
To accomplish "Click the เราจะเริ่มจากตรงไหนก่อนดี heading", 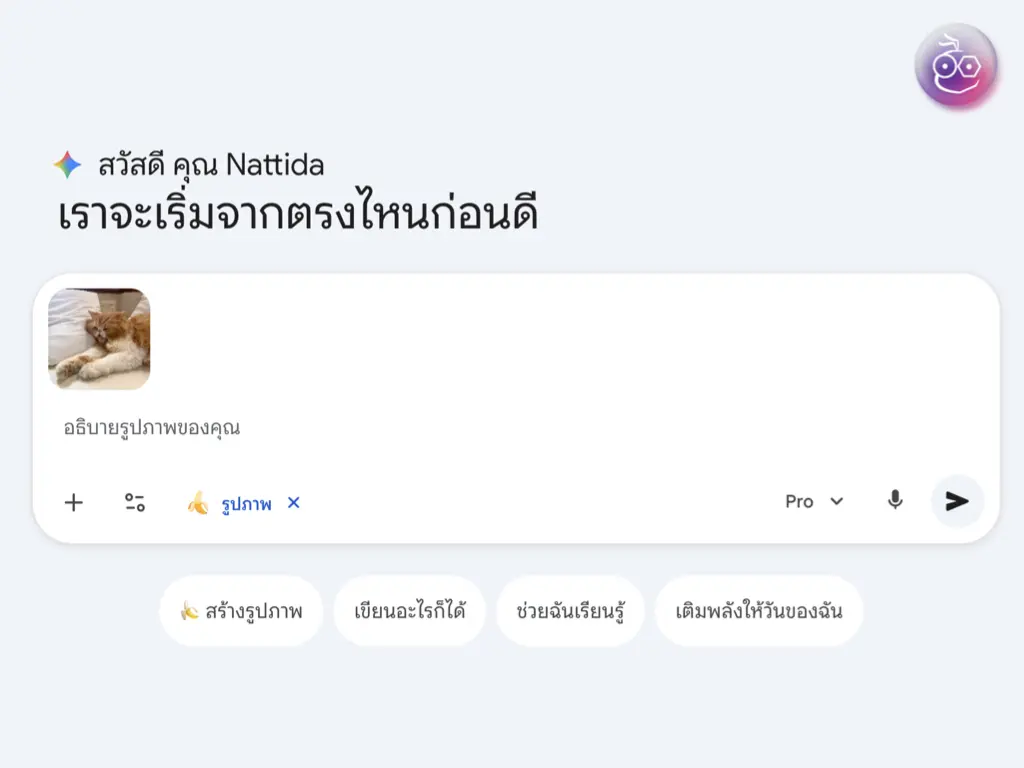I will point(298,215).
